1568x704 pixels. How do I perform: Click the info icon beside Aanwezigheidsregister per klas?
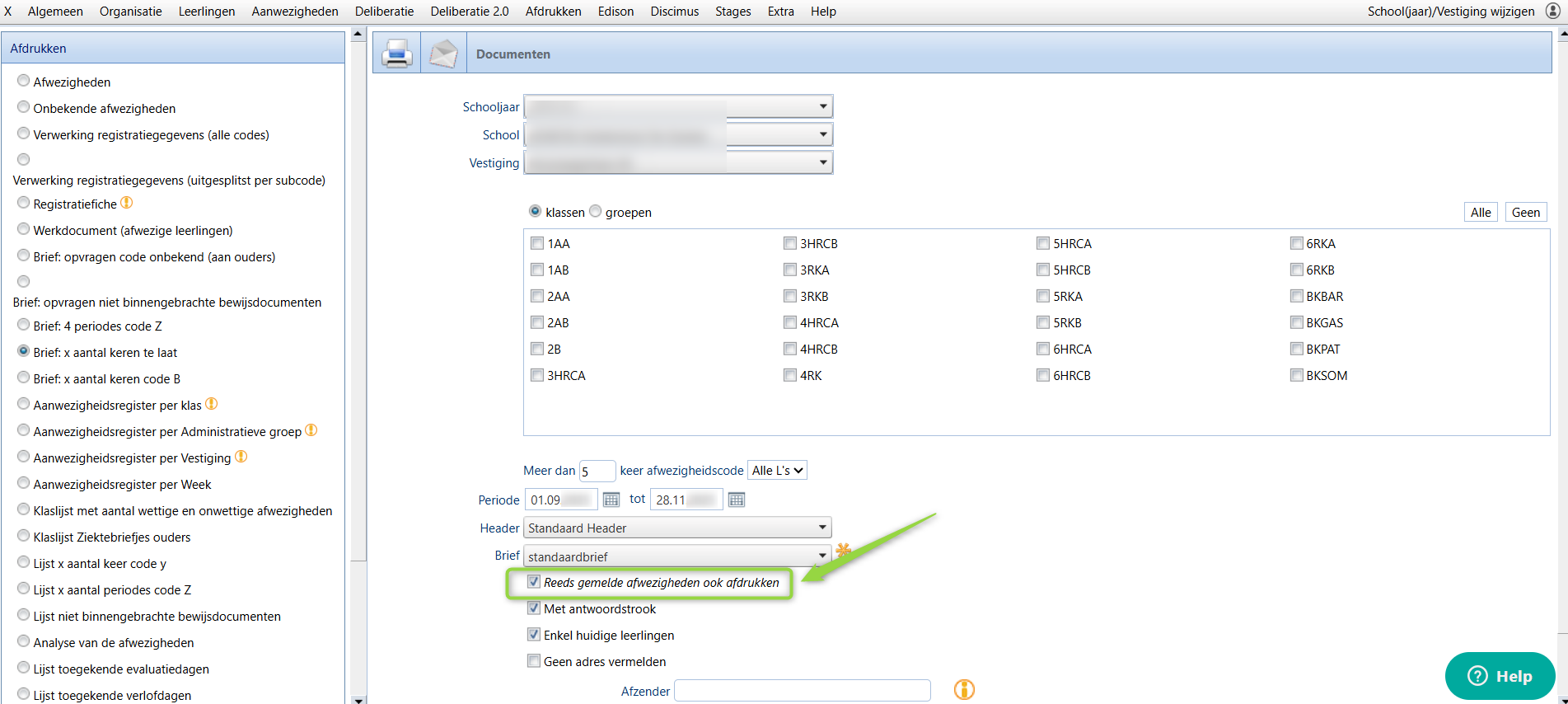point(212,404)
